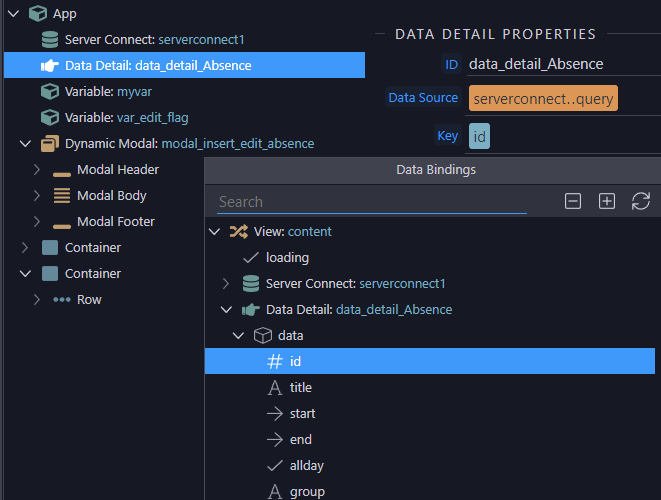Click the checkmark icon beside allday
The image size is (661, 500).
click(x=275, y=466)
